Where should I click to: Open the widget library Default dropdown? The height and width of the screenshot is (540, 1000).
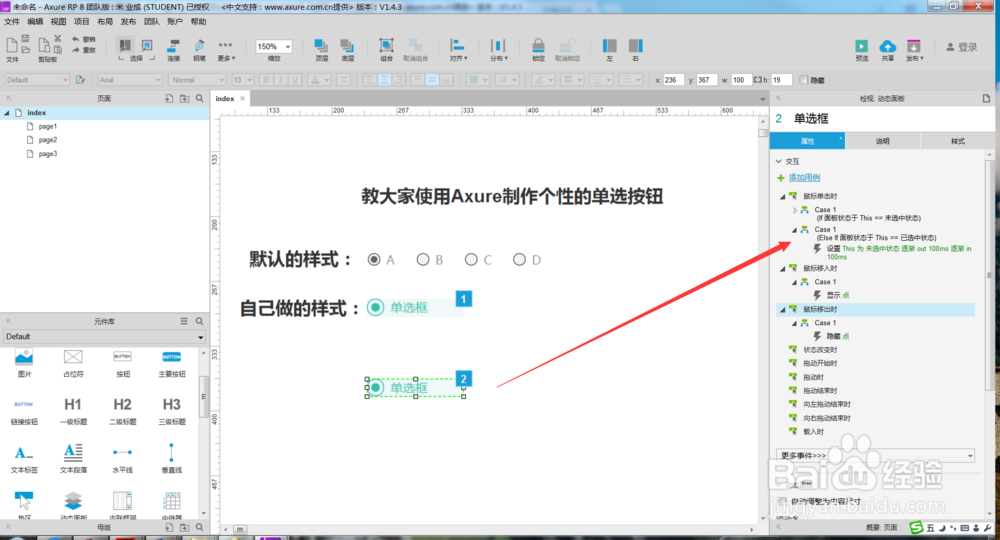click(x=105, y=336)
